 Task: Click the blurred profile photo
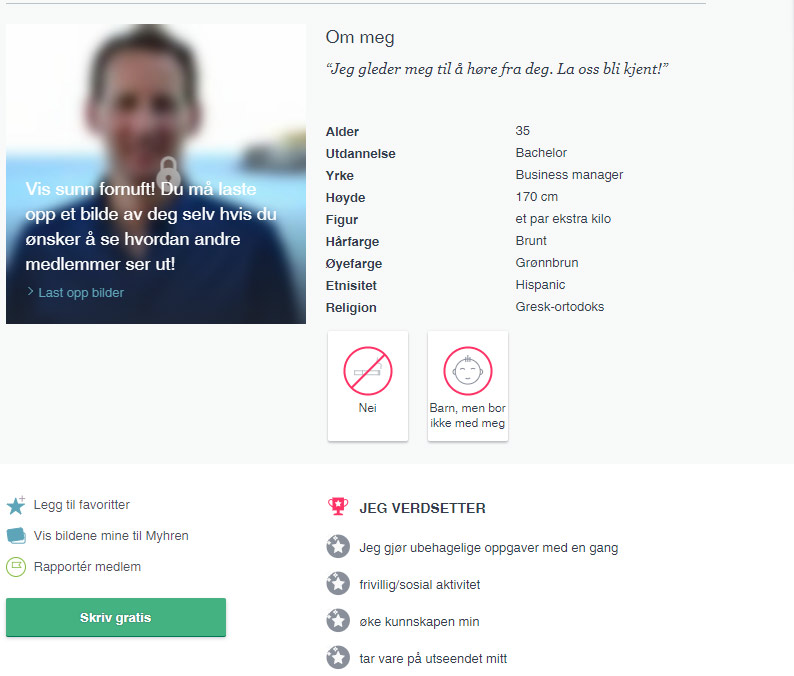point(156,174)
